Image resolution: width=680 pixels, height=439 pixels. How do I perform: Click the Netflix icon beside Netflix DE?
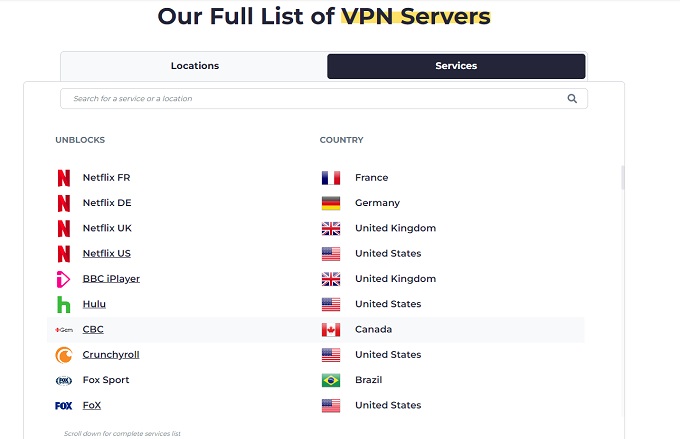click(x=64, y=203)
